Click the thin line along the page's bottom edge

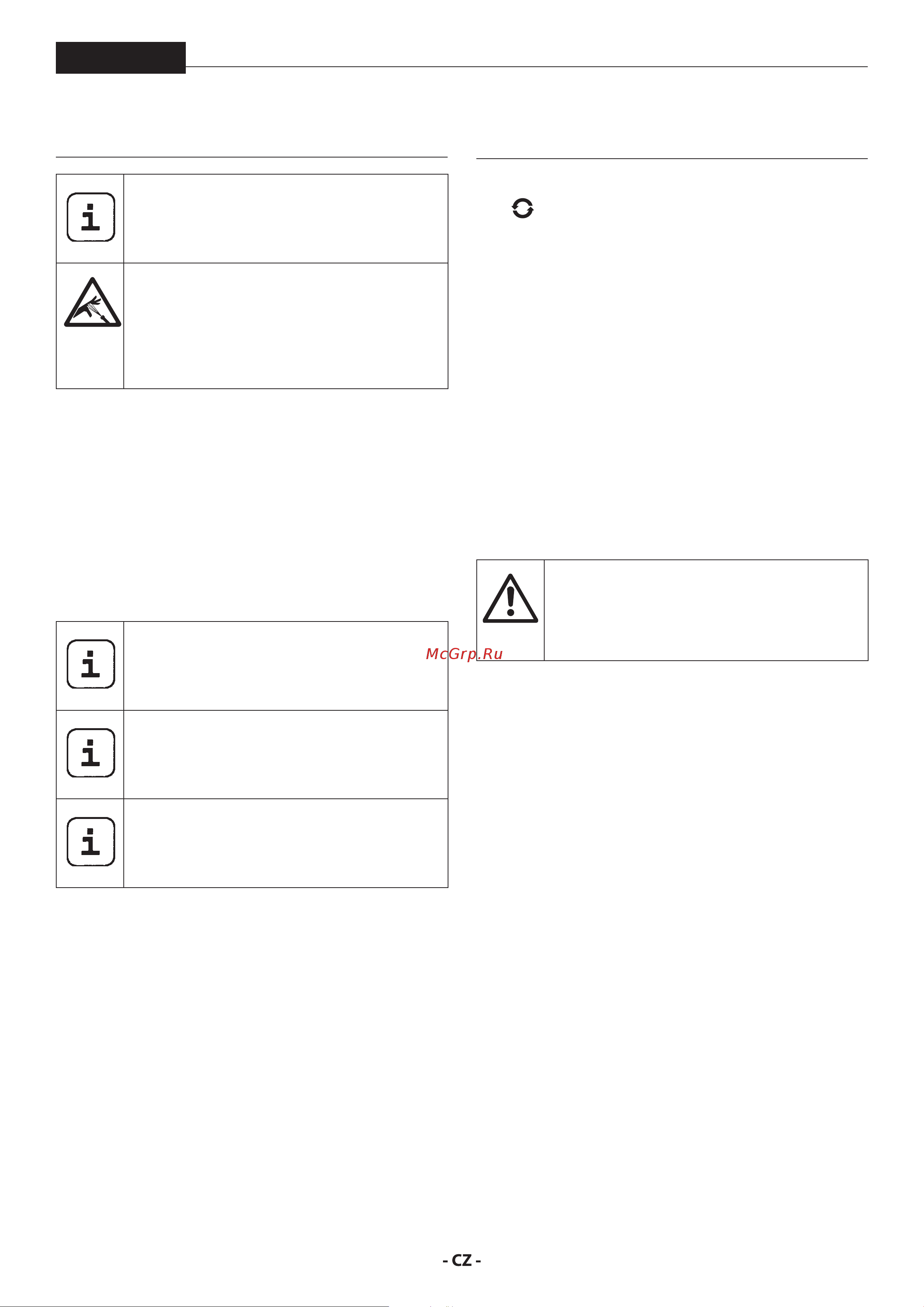tap(194, 1306)
